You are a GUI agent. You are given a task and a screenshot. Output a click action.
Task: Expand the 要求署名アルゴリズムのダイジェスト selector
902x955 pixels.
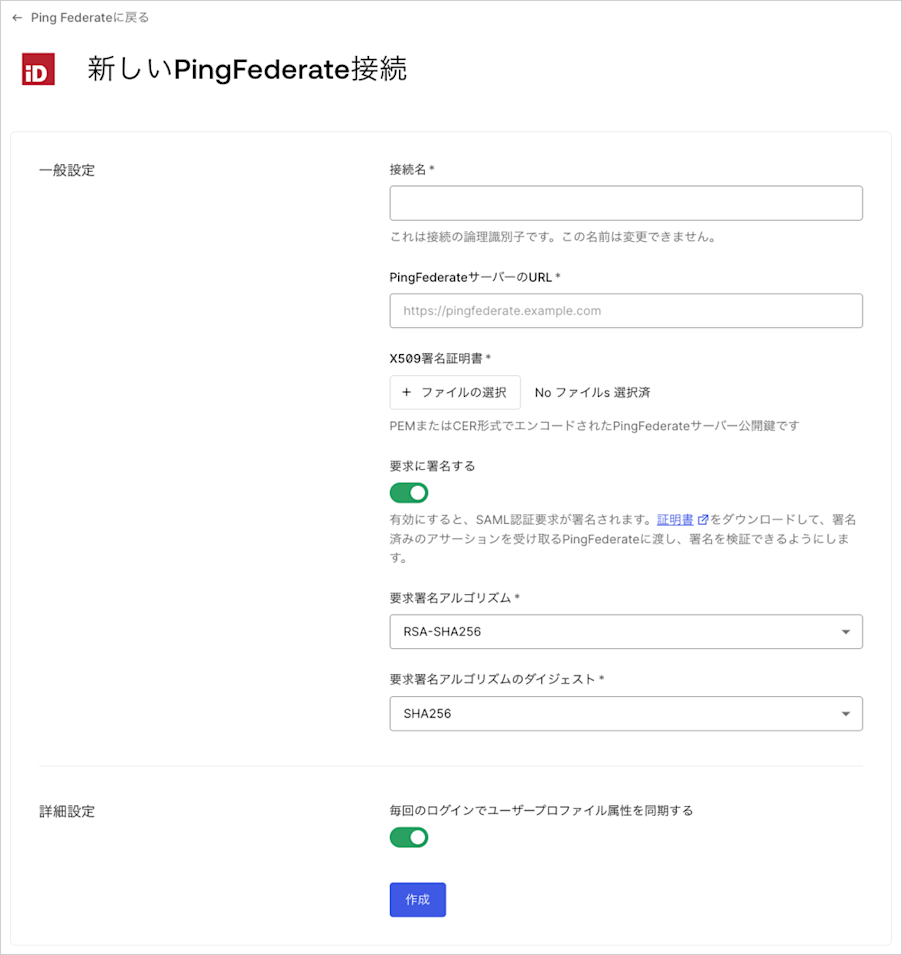pos(626,713)
